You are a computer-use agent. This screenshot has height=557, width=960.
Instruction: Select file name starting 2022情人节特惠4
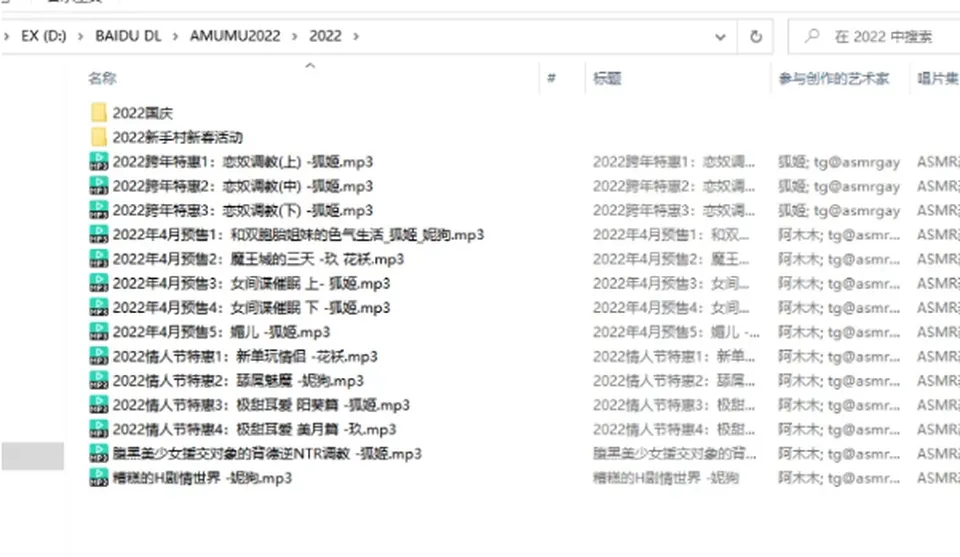[x=254, y=429]
